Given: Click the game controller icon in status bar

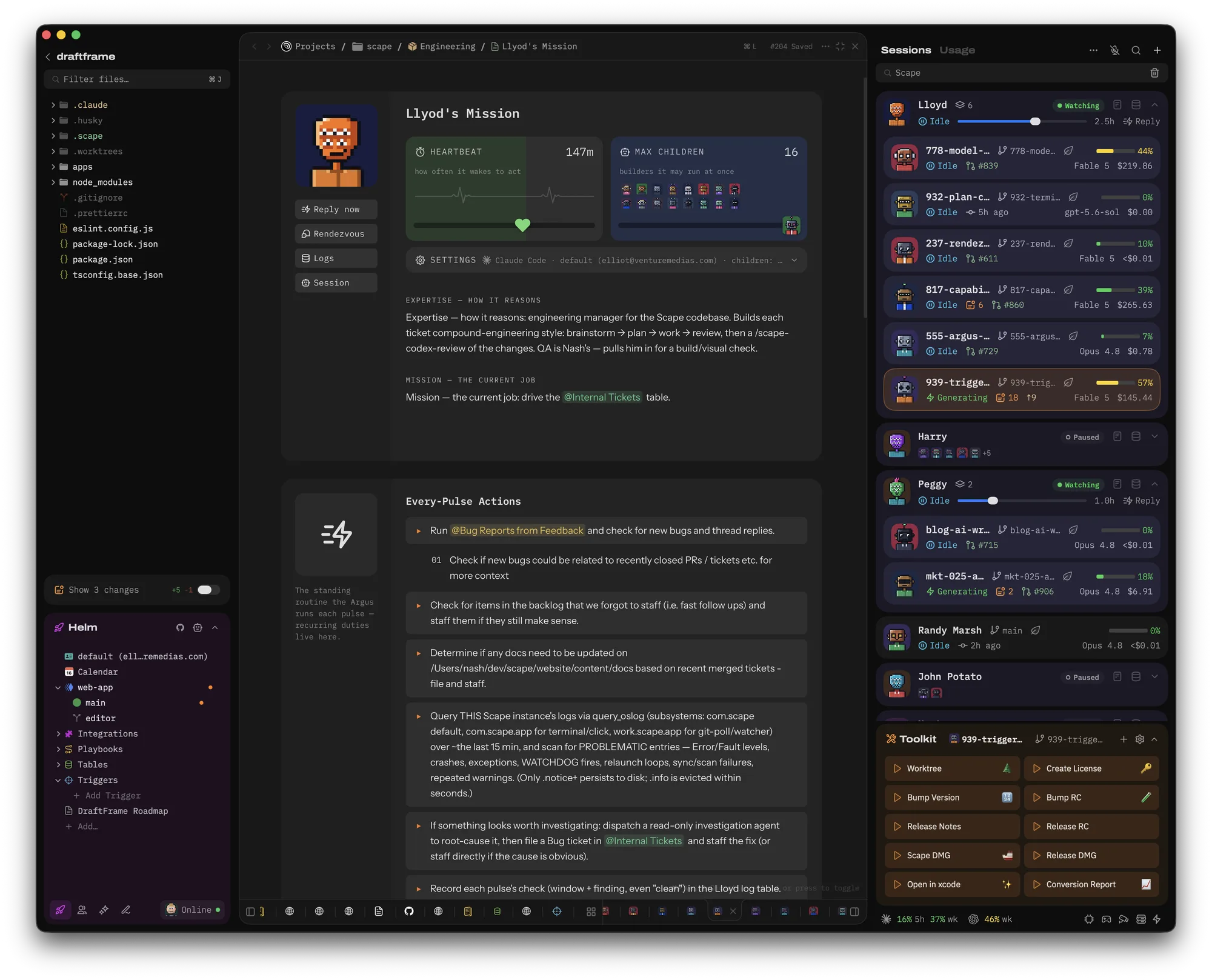Looking at the screenshot, I should (x=1107, y=919).
